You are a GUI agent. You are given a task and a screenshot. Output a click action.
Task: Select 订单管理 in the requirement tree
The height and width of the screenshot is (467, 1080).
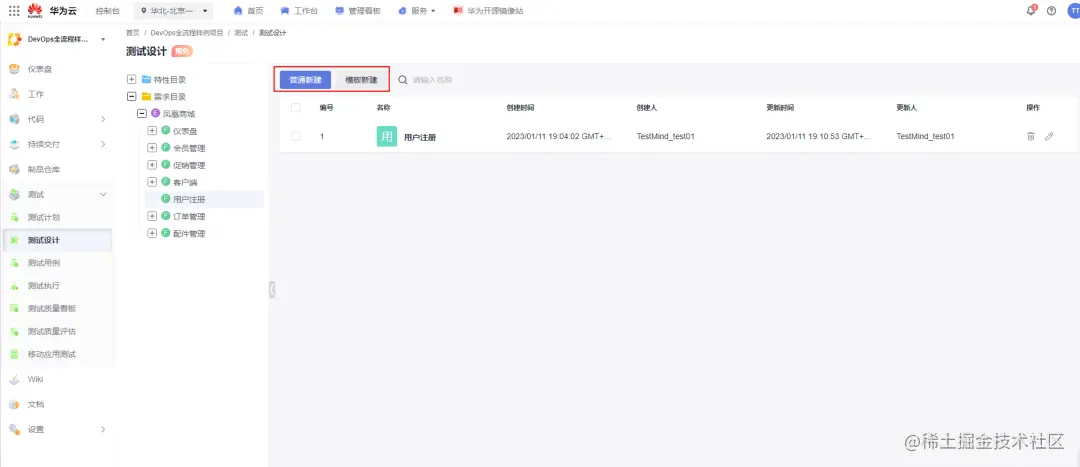189,216
